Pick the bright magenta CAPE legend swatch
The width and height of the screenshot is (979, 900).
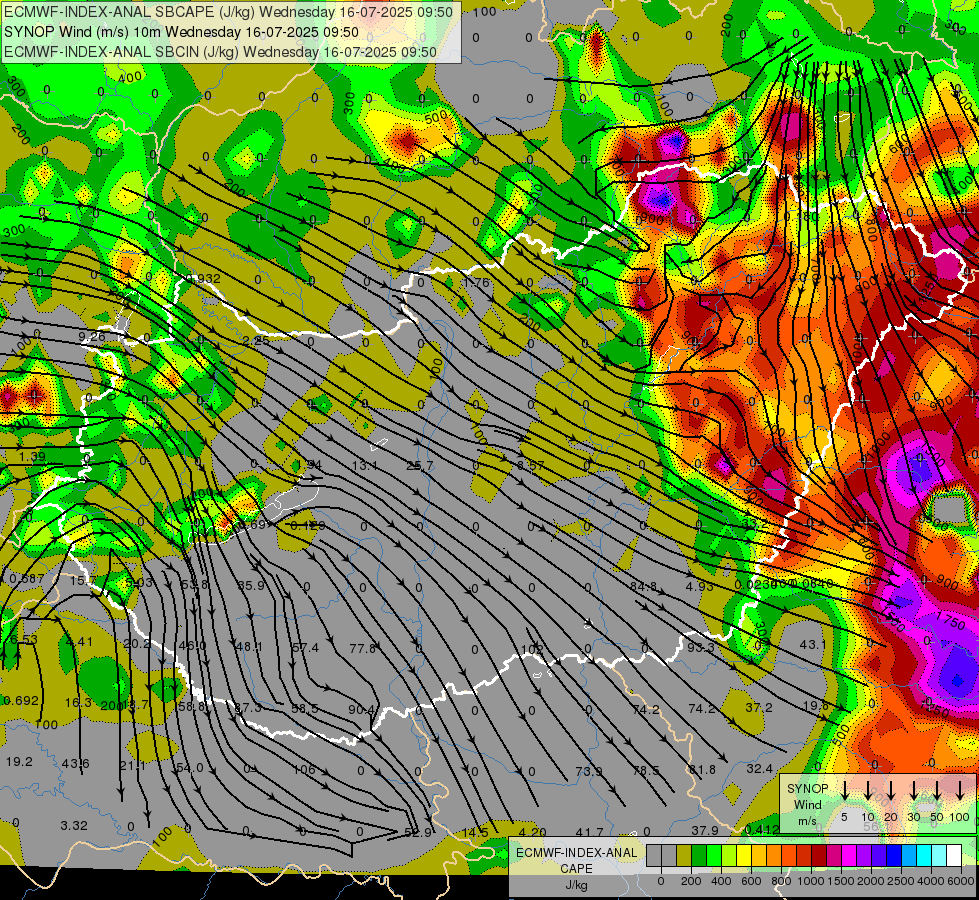point(849,856)
